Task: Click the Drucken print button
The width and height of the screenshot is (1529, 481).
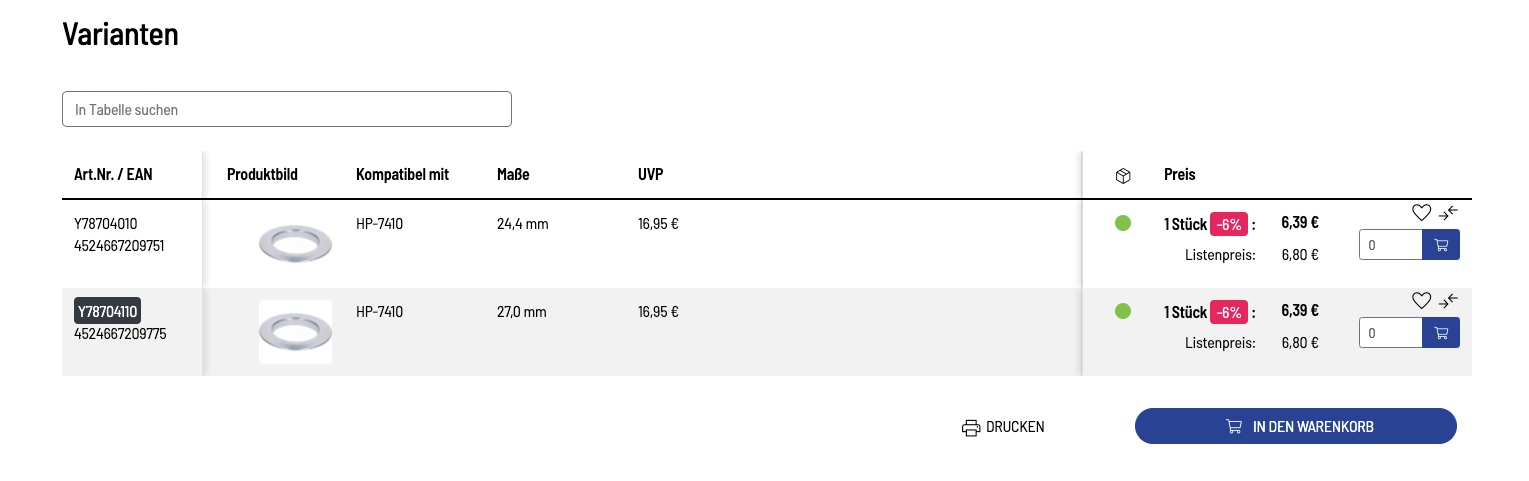Action: point(1003,427)
